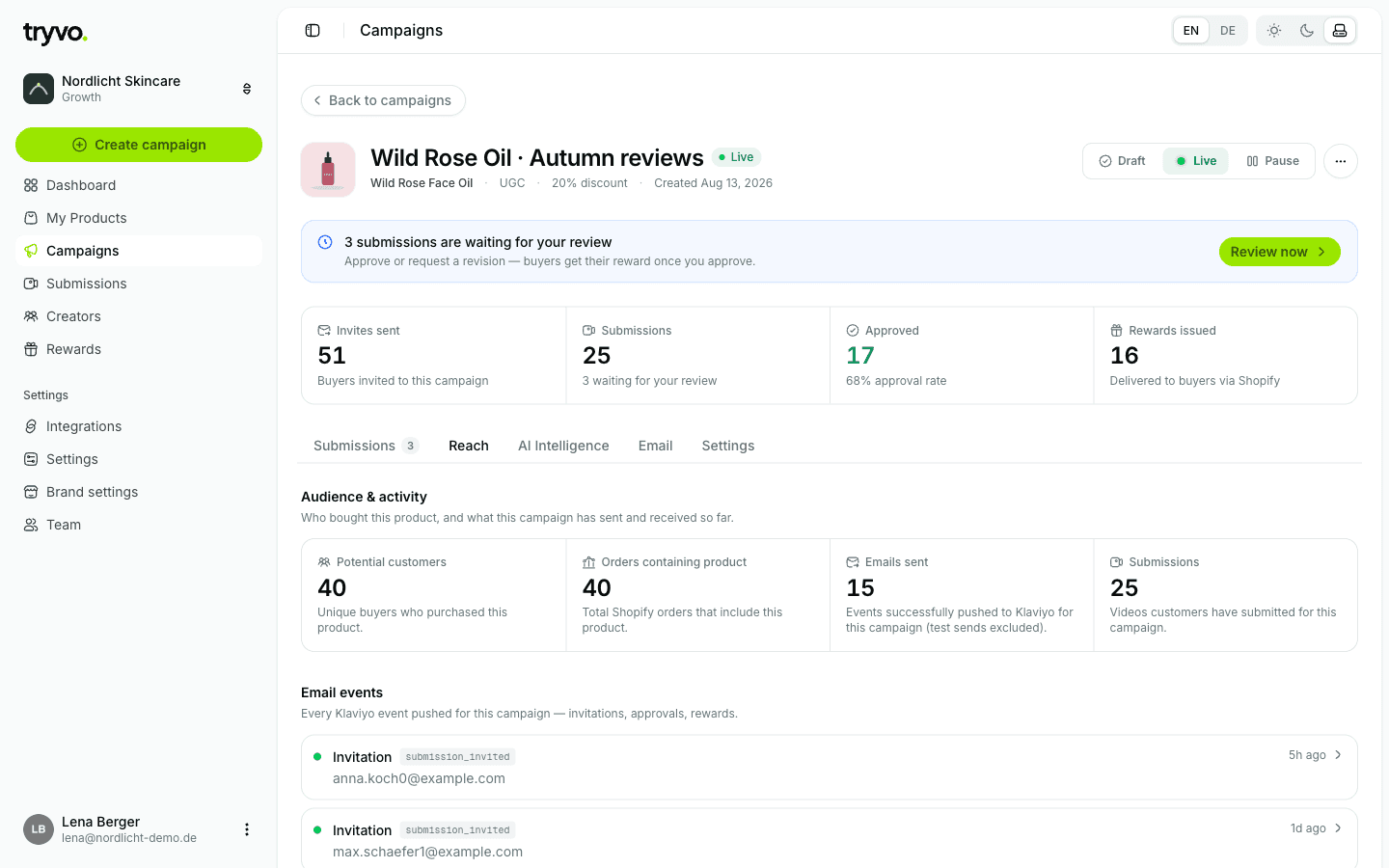1389x868 pixels.
Task: Go back to campaigns
Action: [x=384, y=100]
